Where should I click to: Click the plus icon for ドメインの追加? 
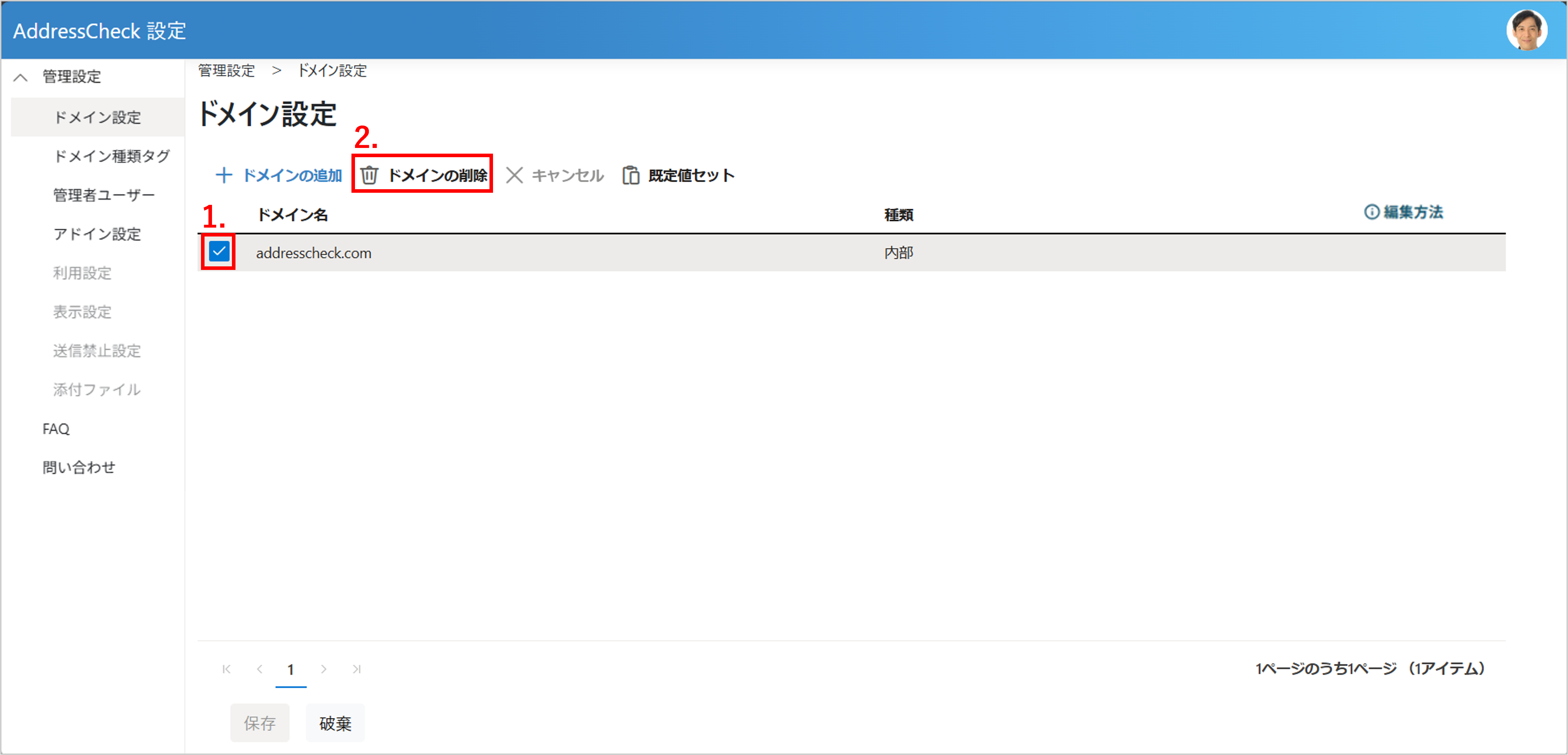[224, 176]
